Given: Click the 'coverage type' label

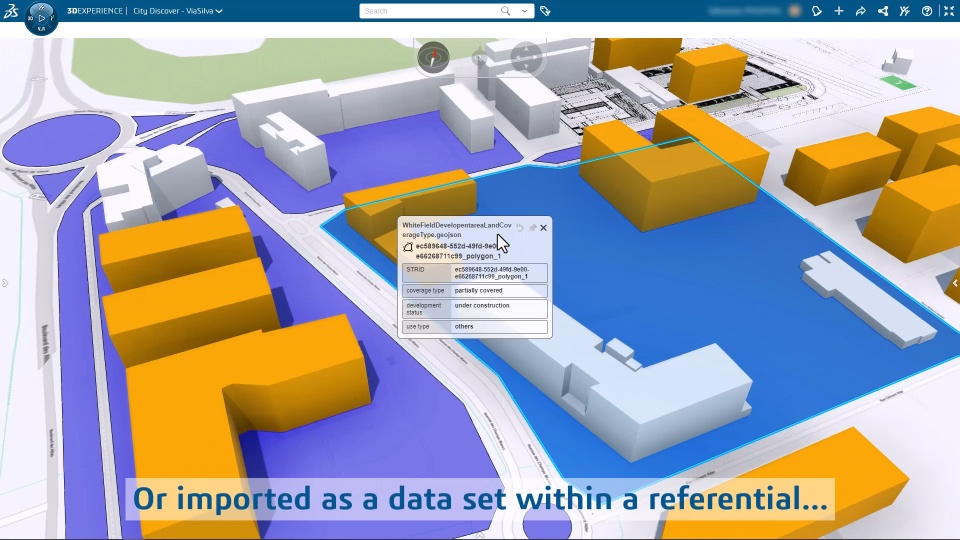Looking at the screenshot, I should coord(426,291).
